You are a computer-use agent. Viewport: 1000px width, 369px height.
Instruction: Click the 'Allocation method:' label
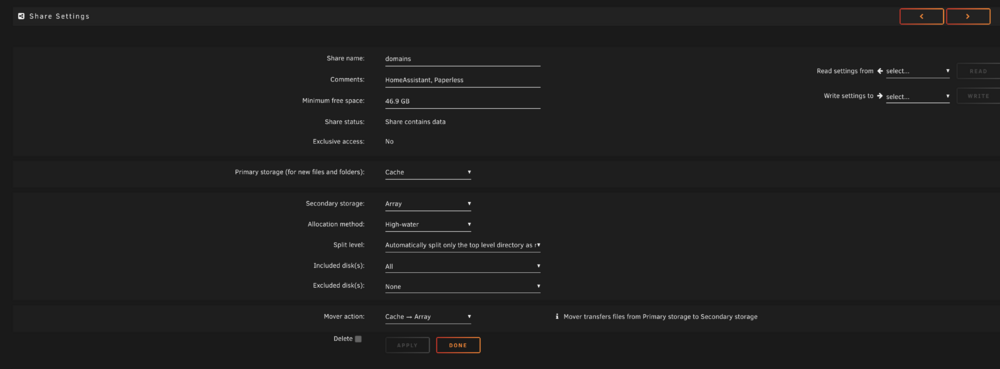point(336,224)
